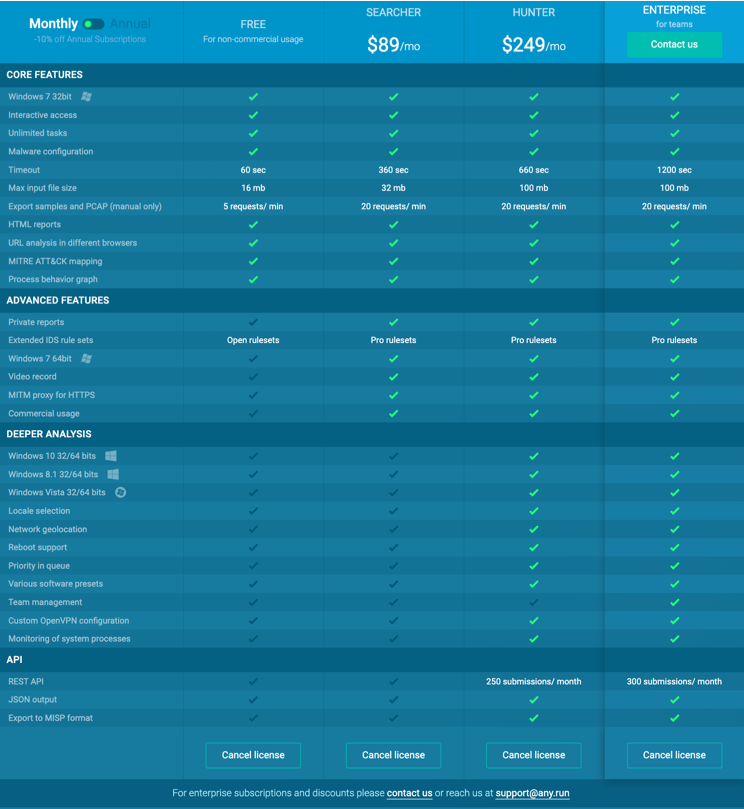Open the contact us link in footer
Screen dimensions: 744x809
pyautogui.click(x=409, y=793)
